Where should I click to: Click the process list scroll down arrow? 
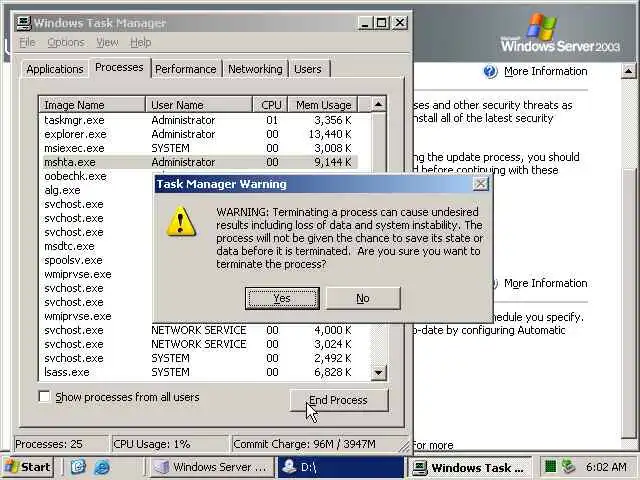point(379,373)
